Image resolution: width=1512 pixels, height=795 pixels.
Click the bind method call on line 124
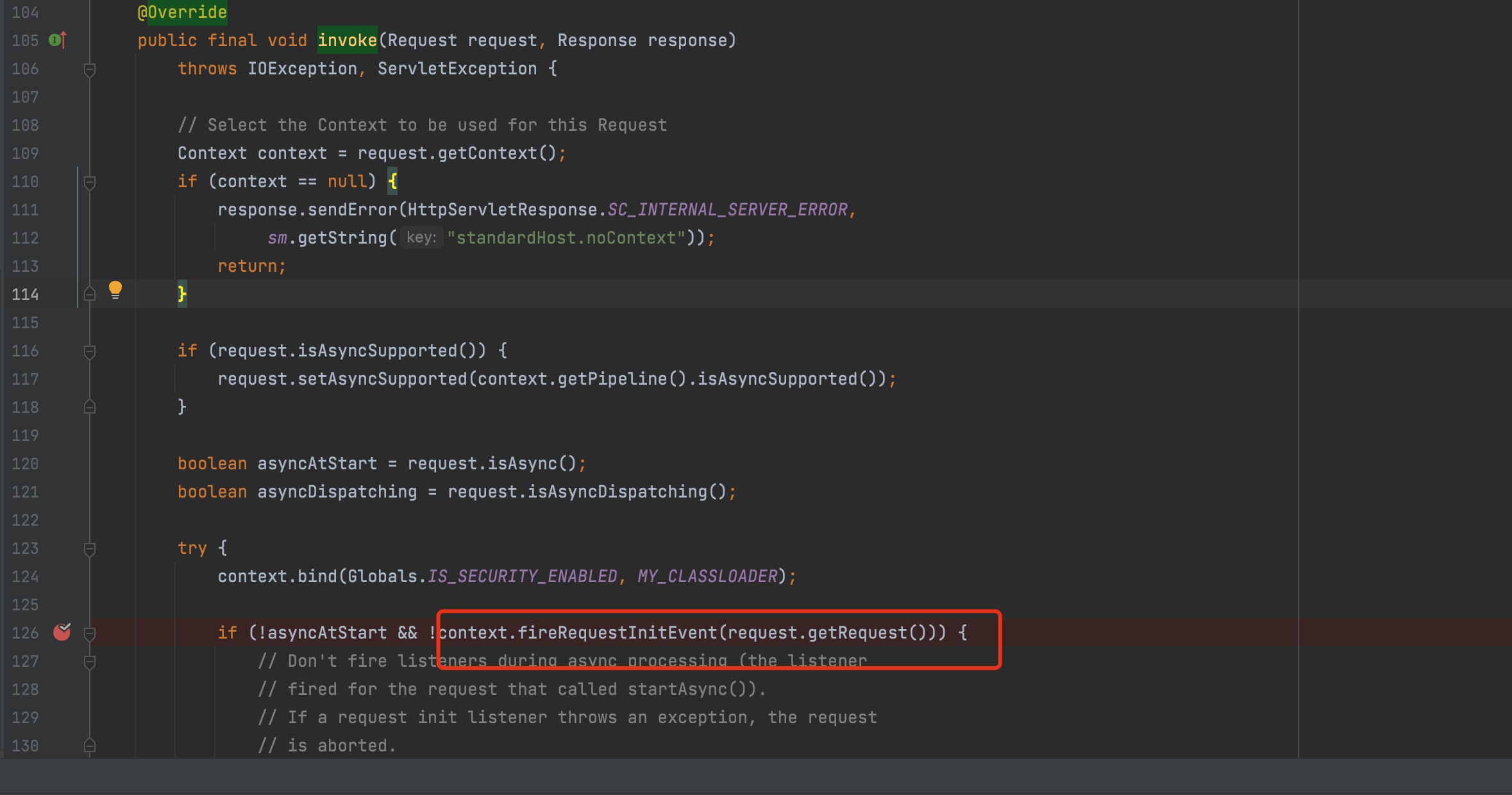click(317, 576)
